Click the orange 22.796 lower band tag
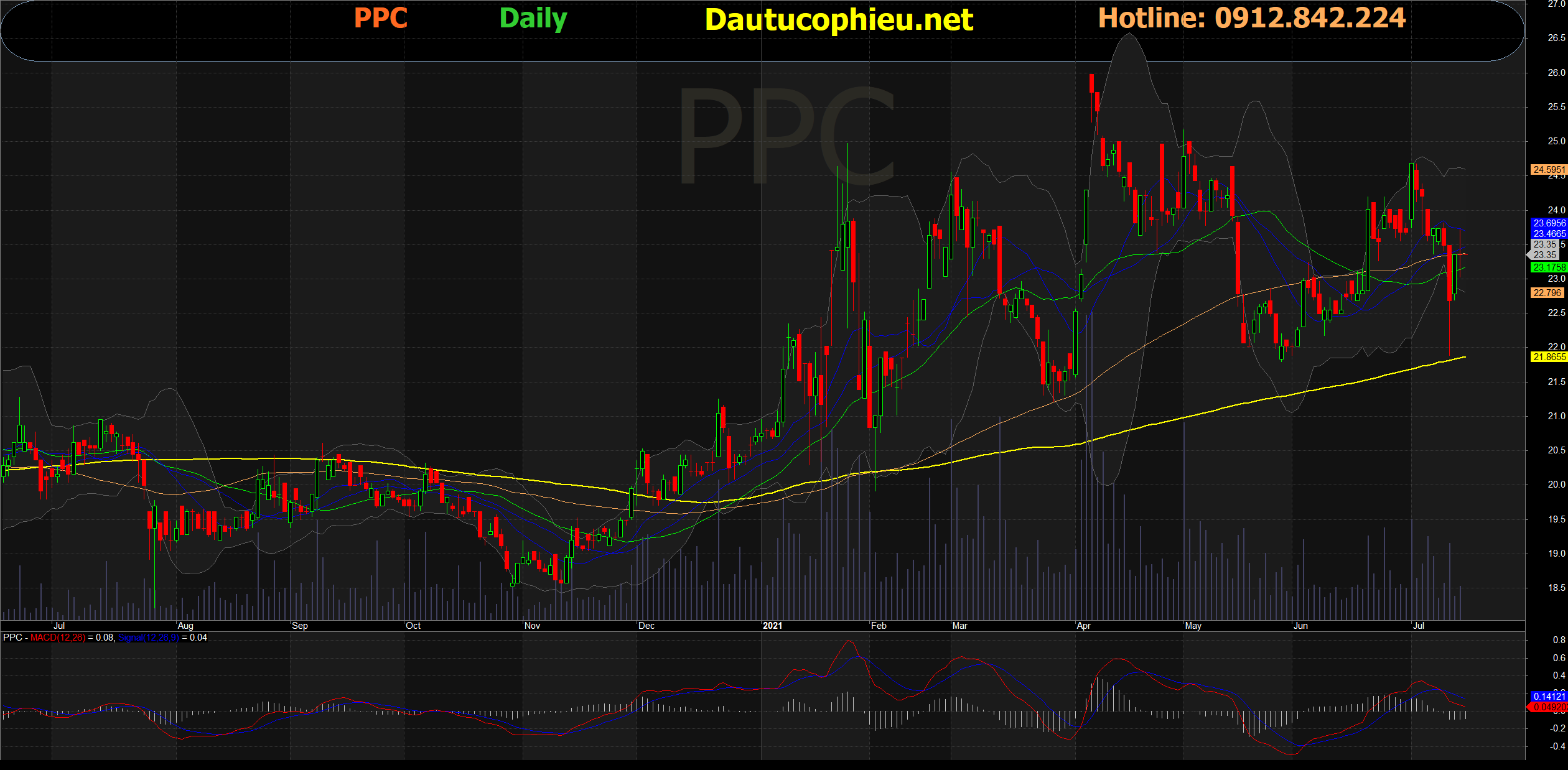The height and width of the screenshot is (770, 1568). point(1547,293)
